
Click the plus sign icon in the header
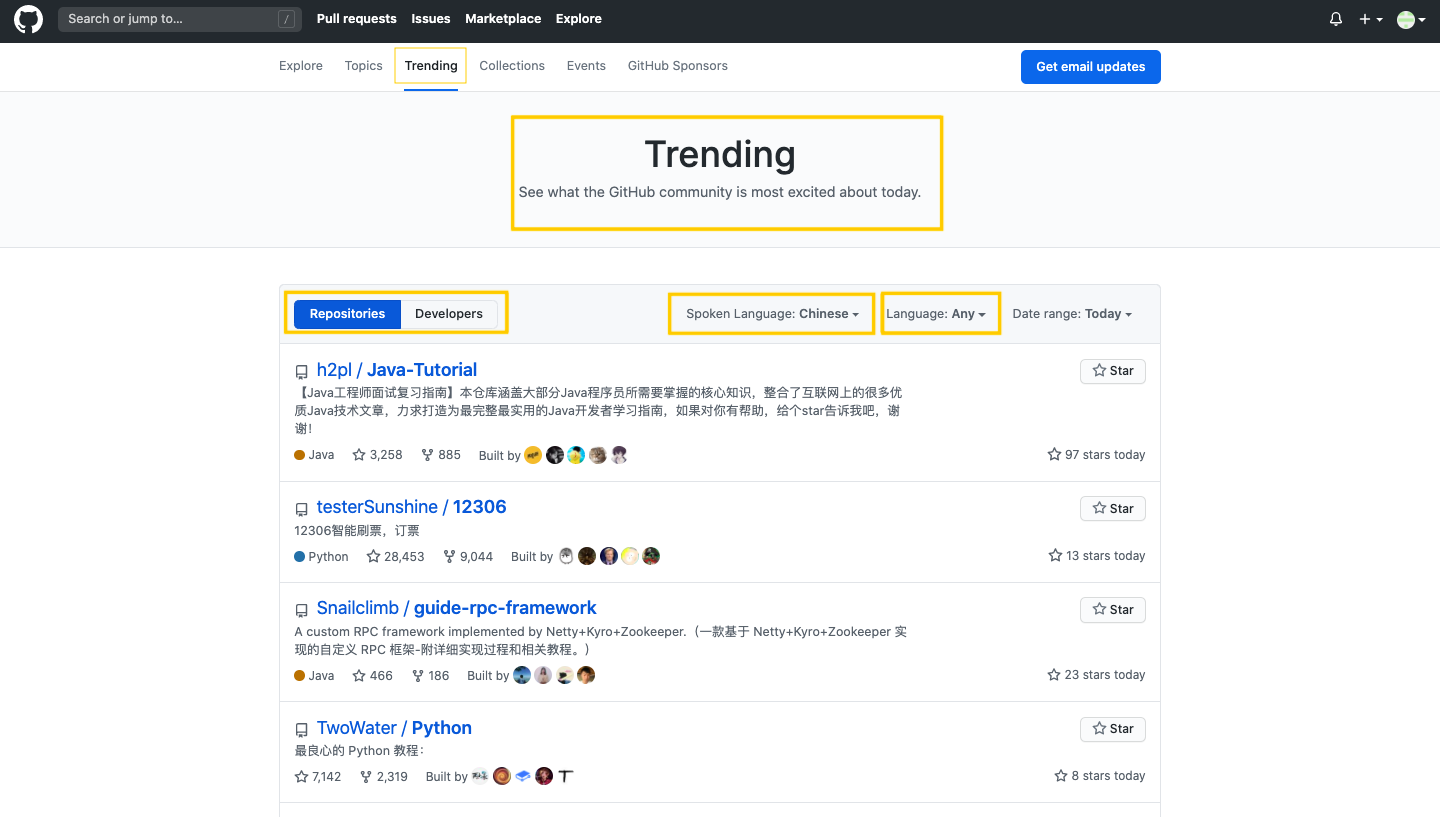point(1366,19)
